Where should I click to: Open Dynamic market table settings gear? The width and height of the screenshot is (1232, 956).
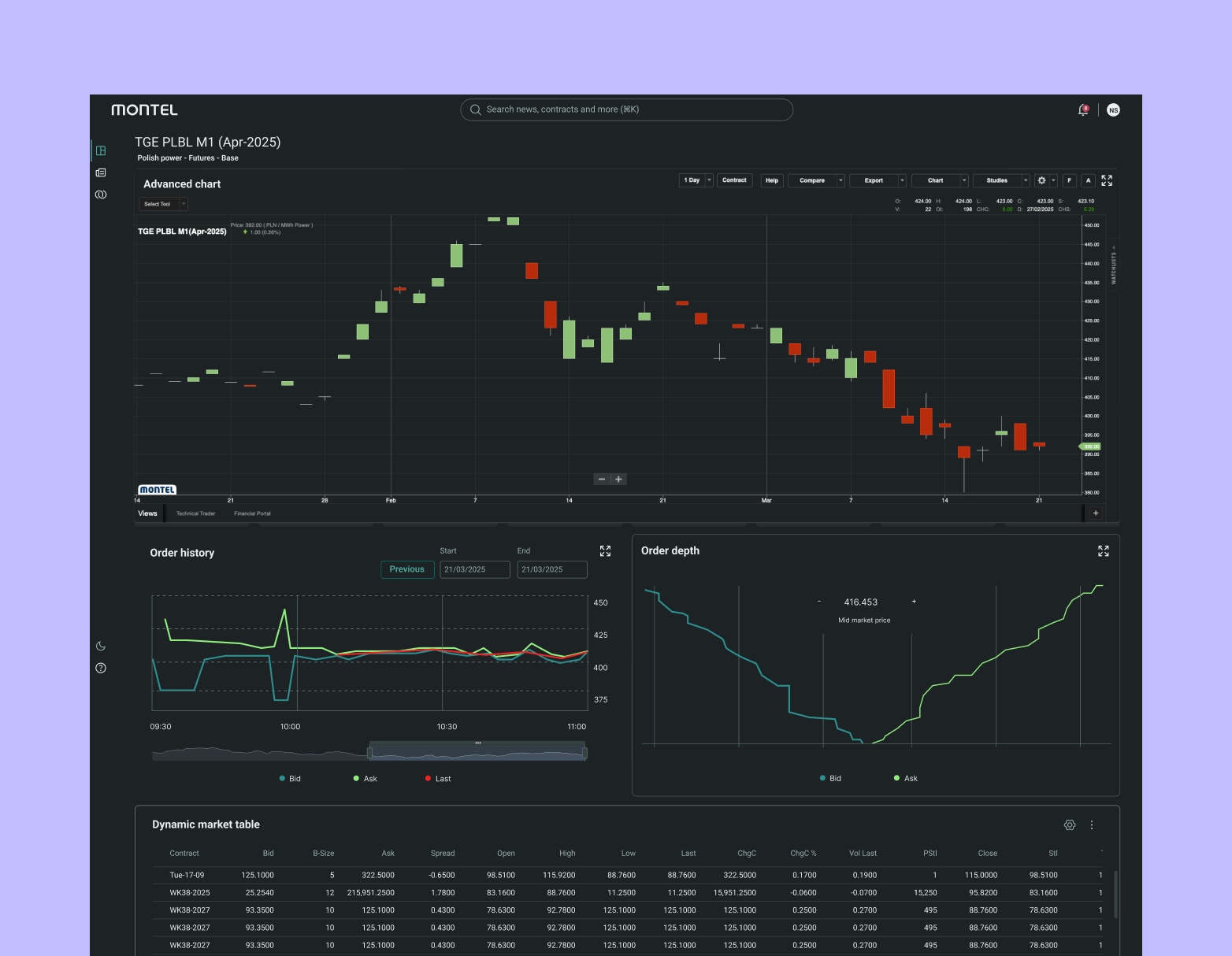(1069, 825)
